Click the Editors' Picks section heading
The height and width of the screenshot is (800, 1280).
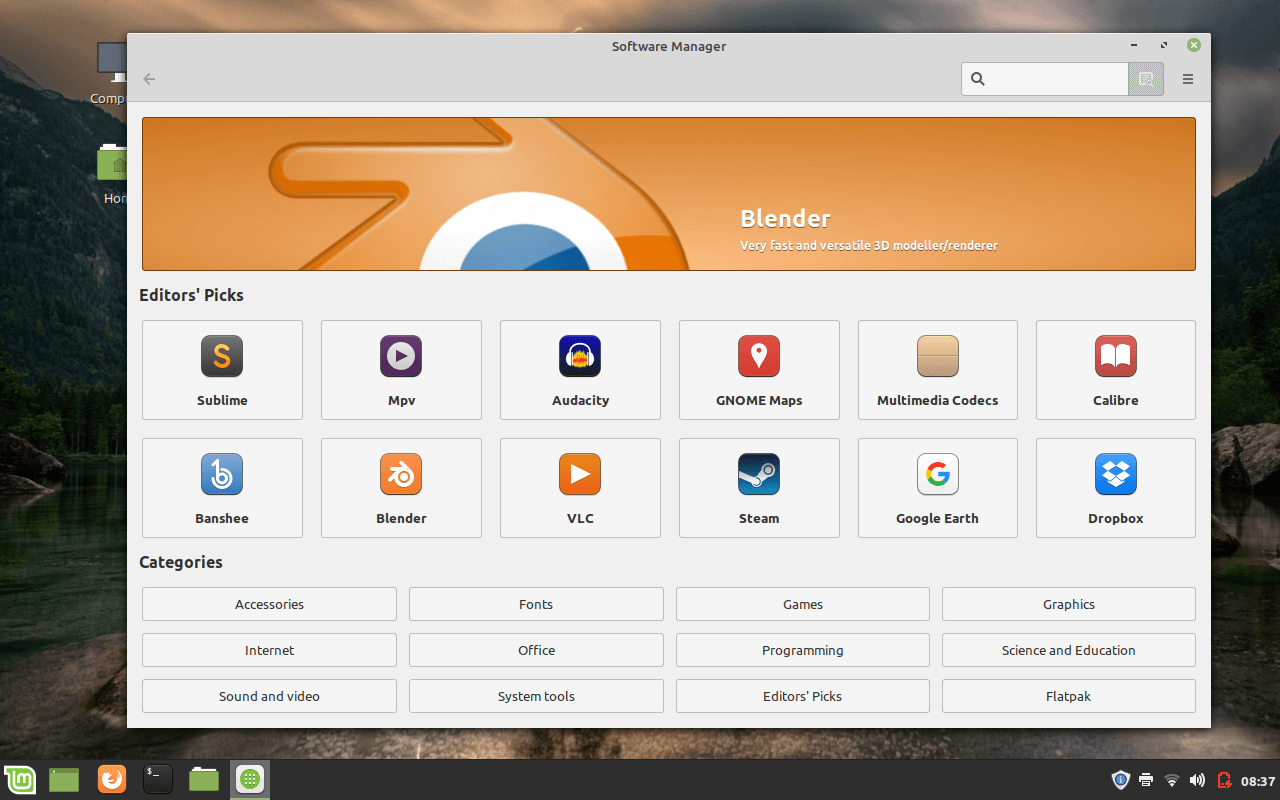[x=191, y=295]
